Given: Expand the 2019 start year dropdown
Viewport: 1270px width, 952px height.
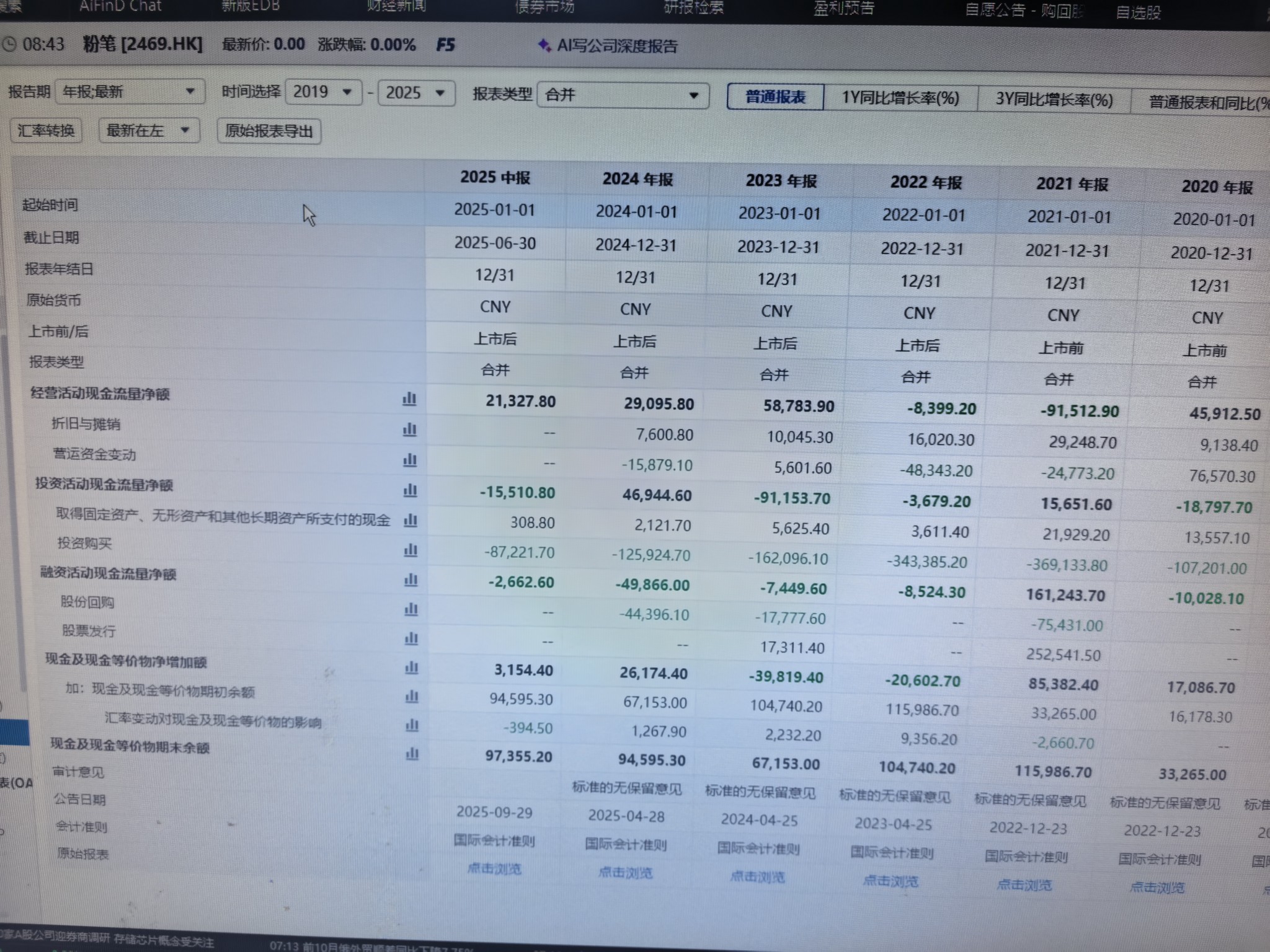Looking at the screenshot, I should 323,93.
